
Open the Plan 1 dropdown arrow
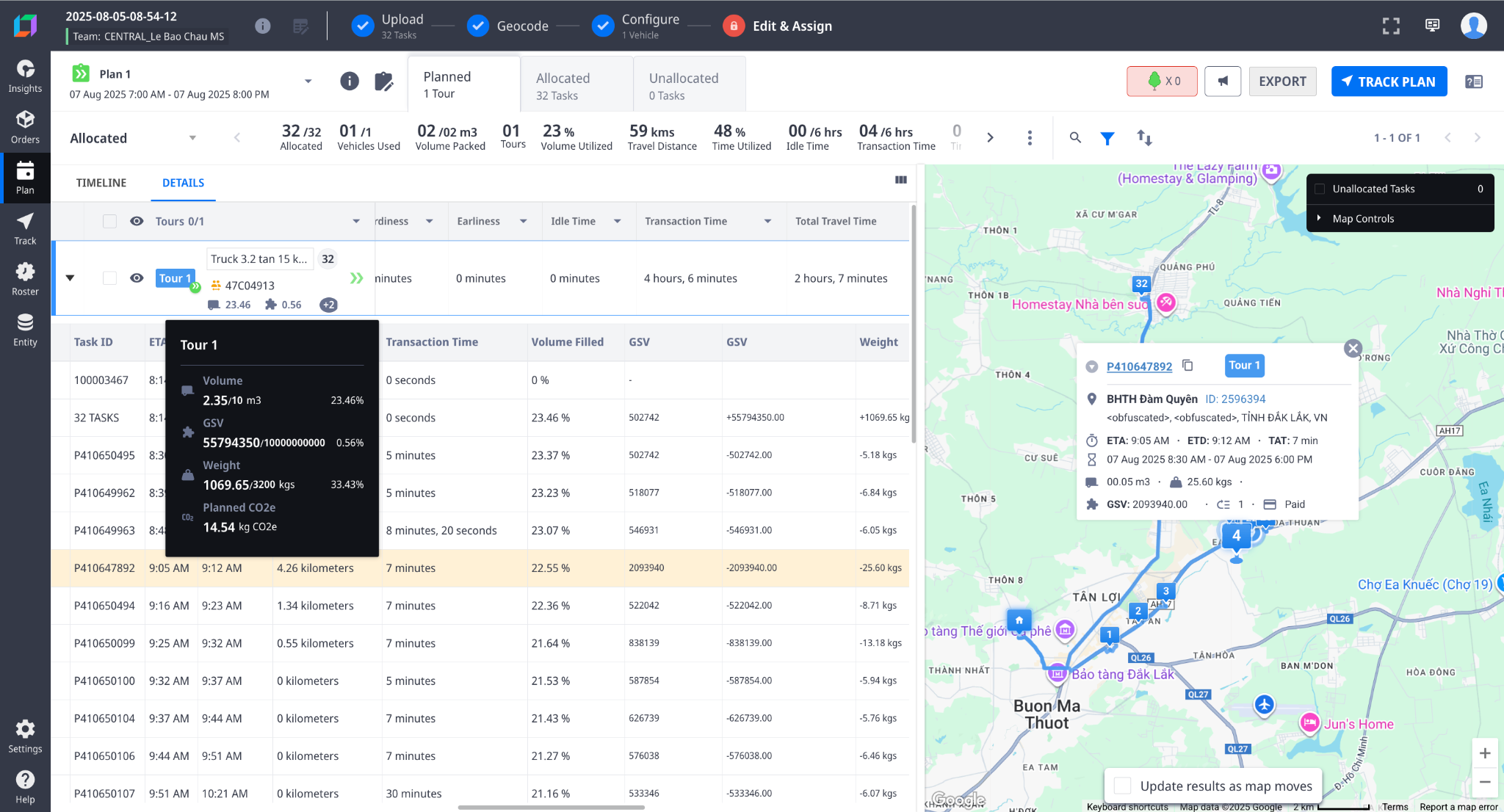pos(308,81)
